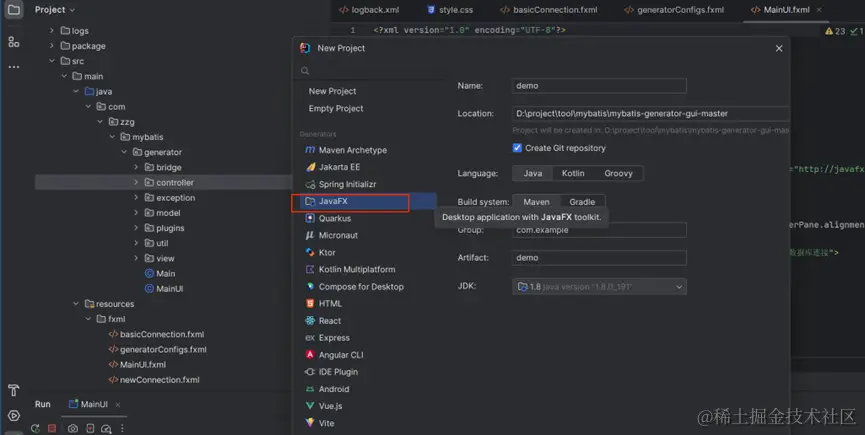Open the Services run hexagon icon

pos(14,416)
